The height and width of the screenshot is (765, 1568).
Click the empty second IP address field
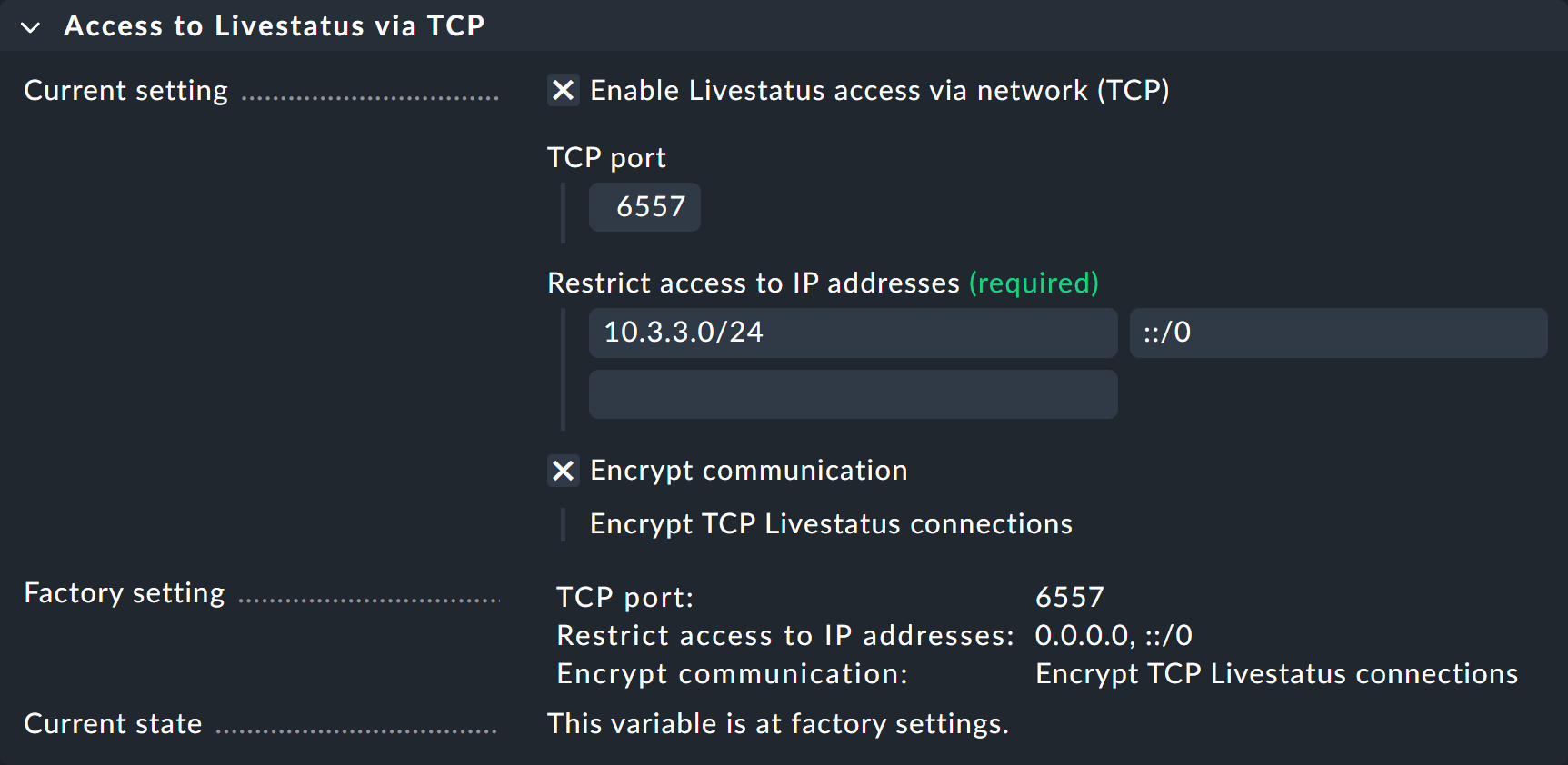(x=853, y=394)
